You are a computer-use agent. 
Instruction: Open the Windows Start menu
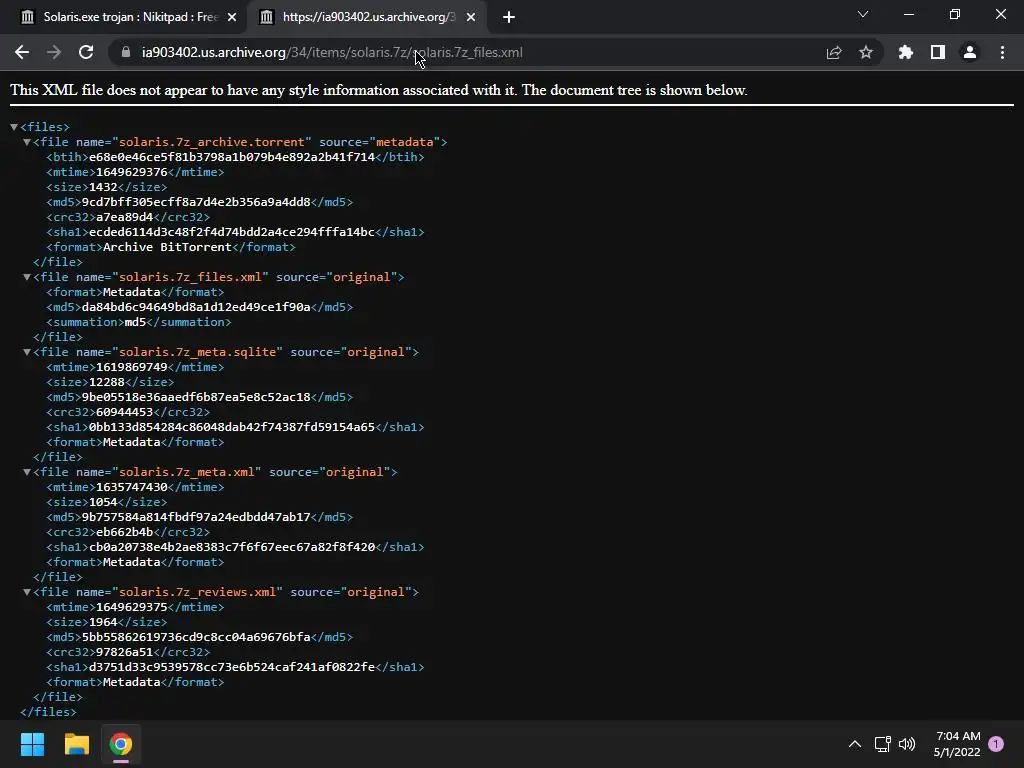32,744
